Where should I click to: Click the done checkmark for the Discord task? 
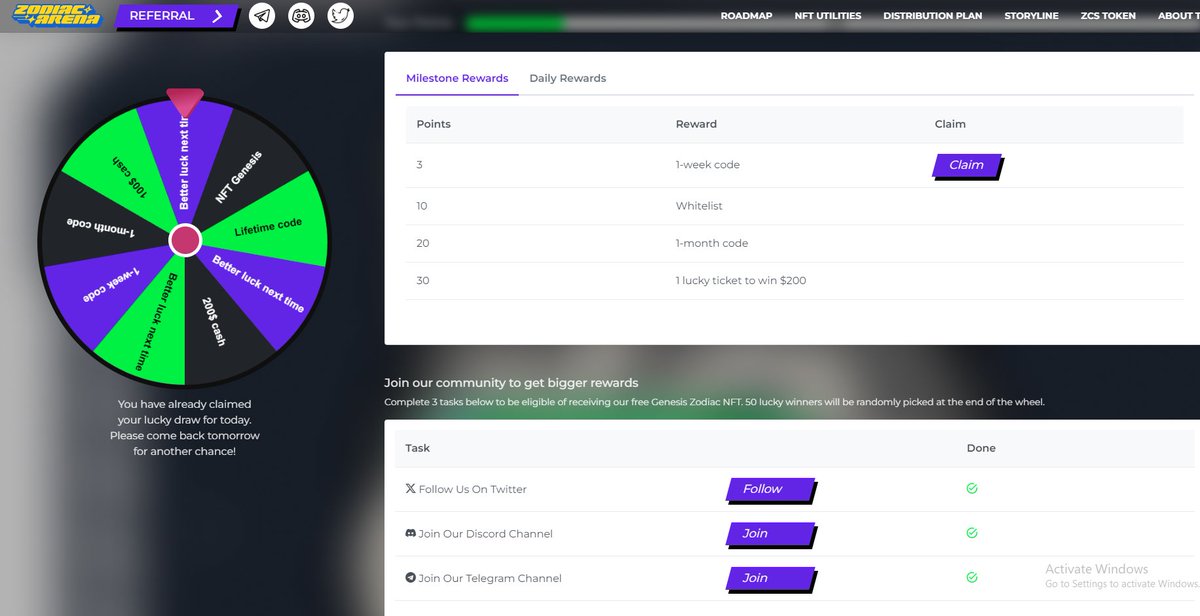970,533
